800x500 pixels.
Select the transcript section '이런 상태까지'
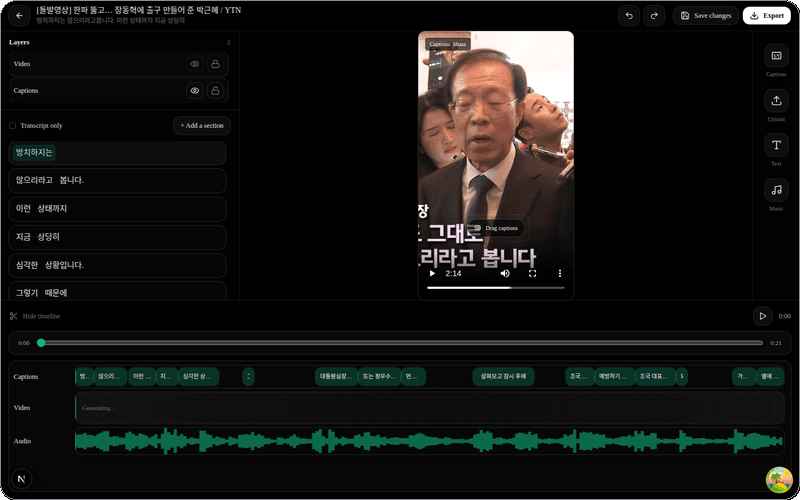[117, 209]
